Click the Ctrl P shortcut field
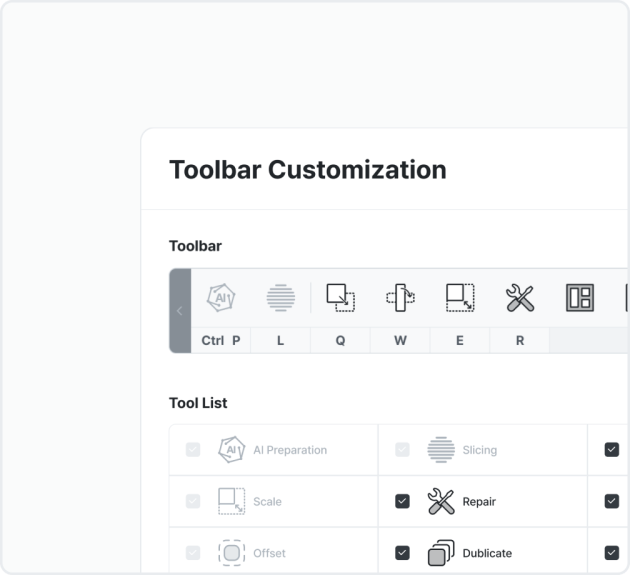 pos(221,340)
